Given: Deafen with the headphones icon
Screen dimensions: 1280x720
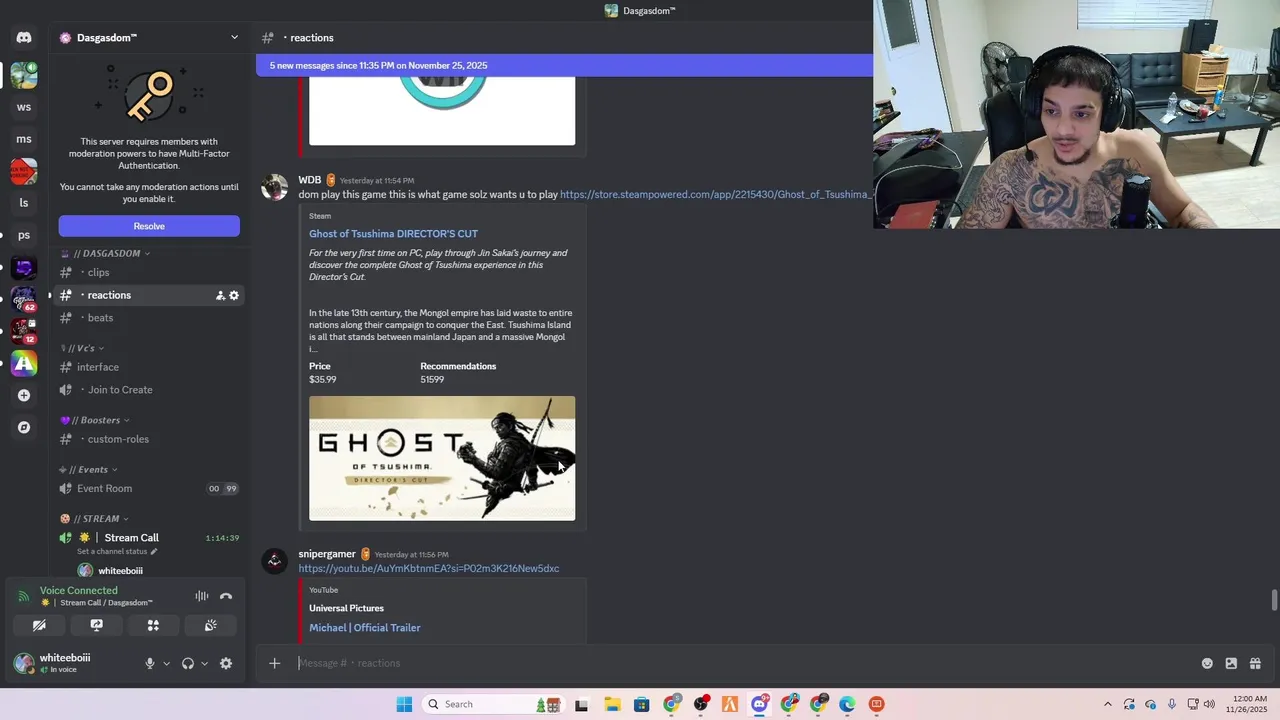Looking at the screenshot, I should [187, 663].
